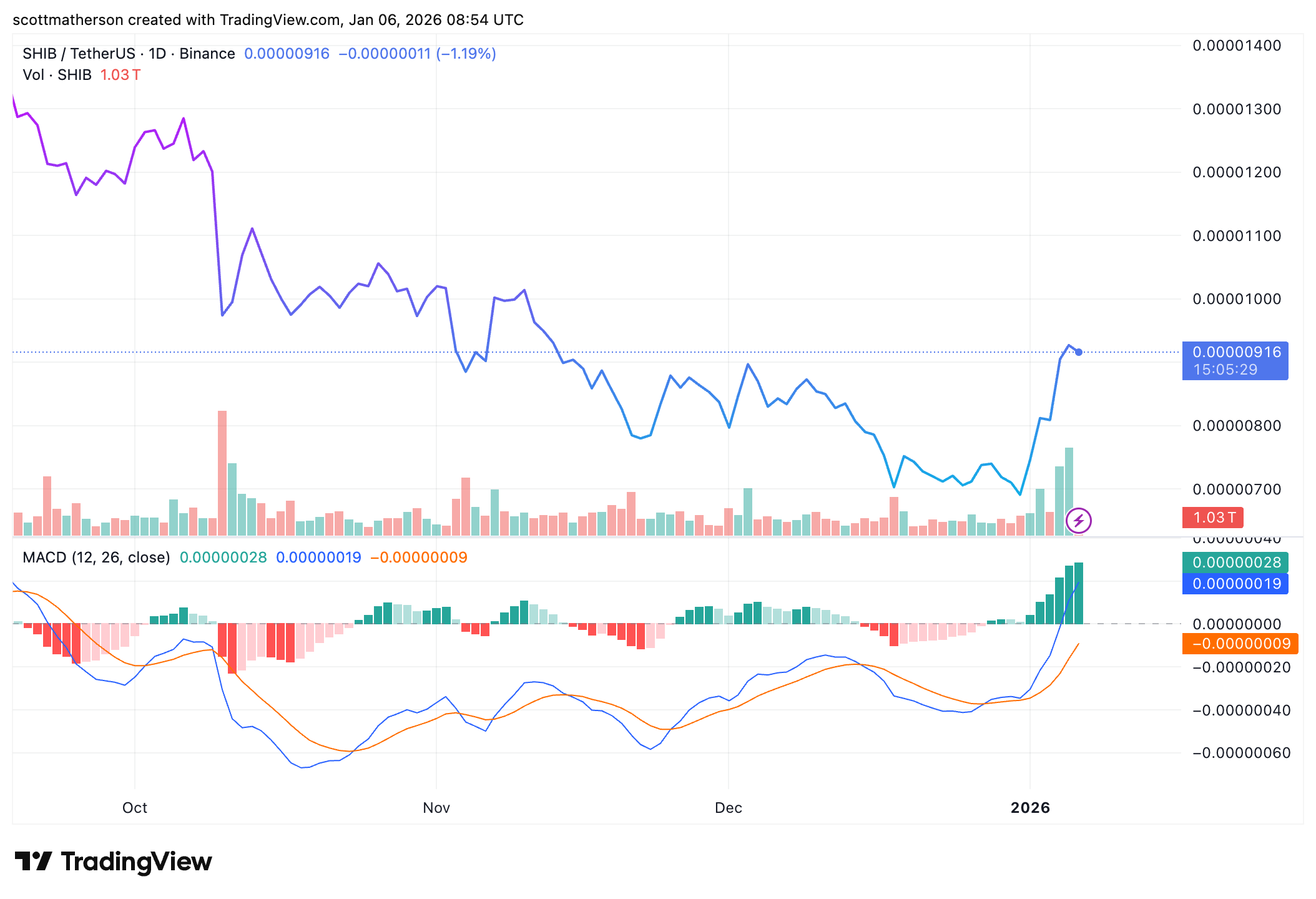Click the blue 0.00000019 MACD axis tag

coord(1234,584)
